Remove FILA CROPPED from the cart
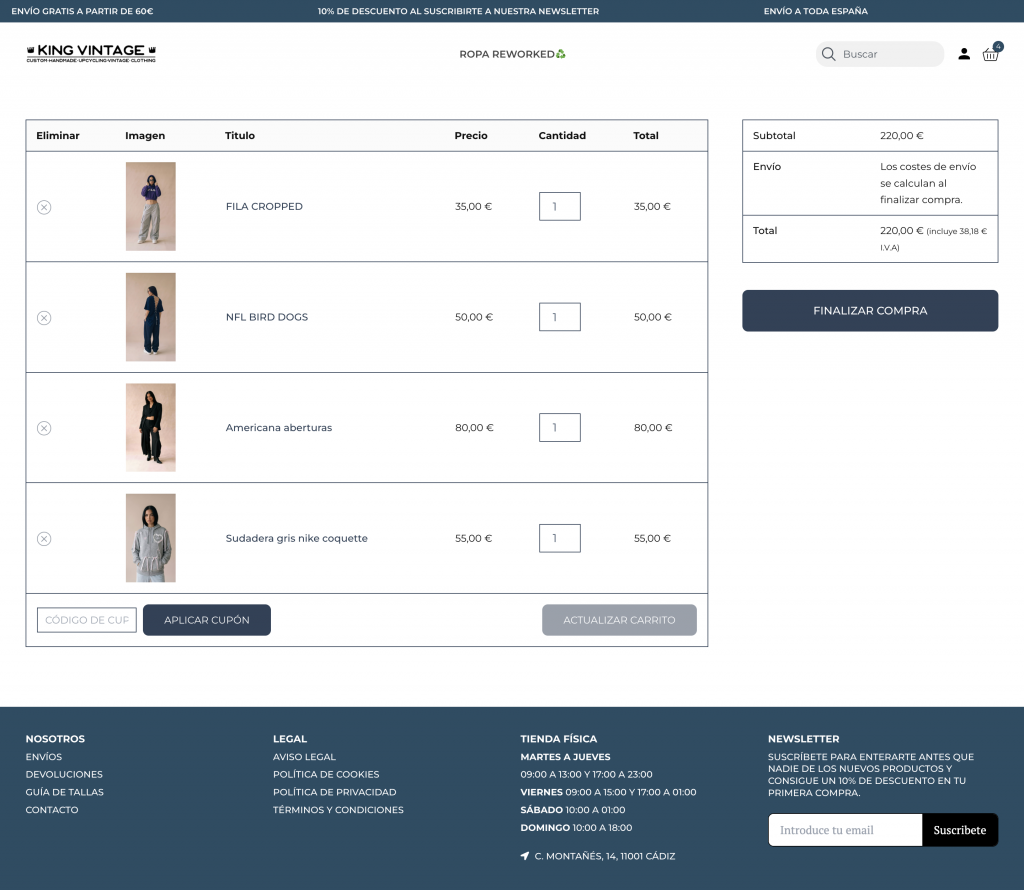1024x890 pixels. [x=44, y=207]
